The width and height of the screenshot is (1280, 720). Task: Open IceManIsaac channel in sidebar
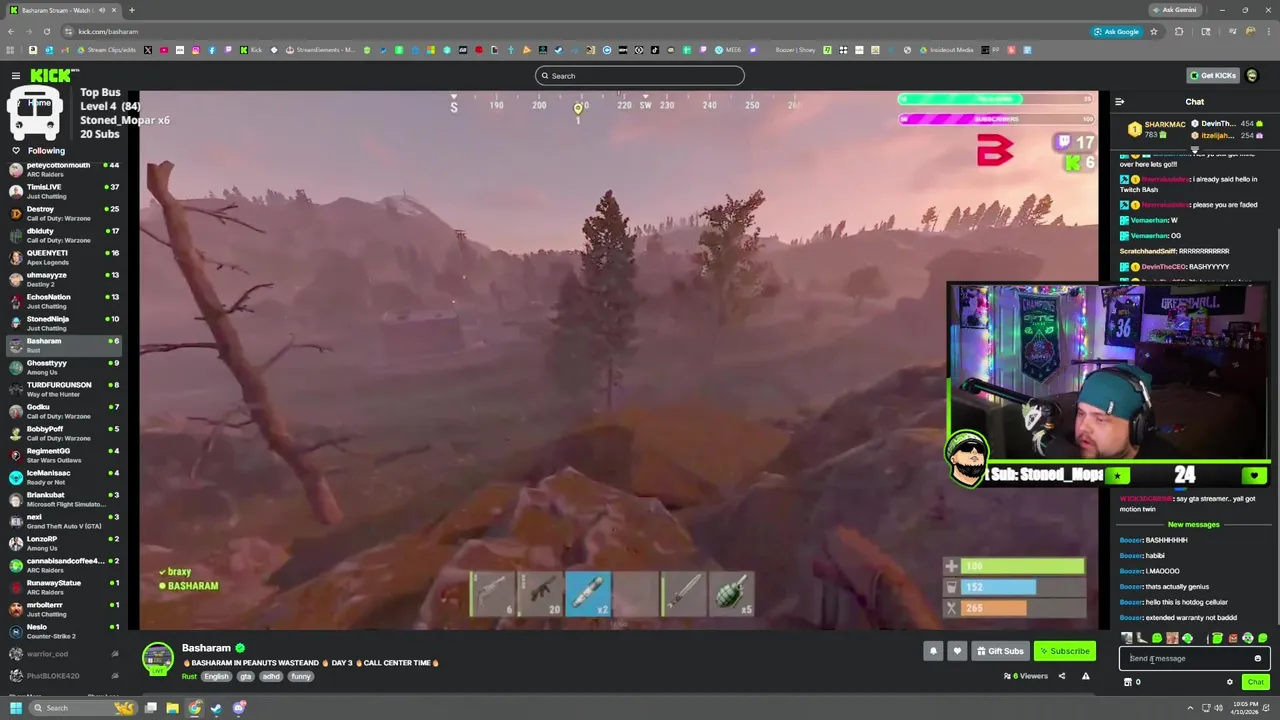coord(63,477)
